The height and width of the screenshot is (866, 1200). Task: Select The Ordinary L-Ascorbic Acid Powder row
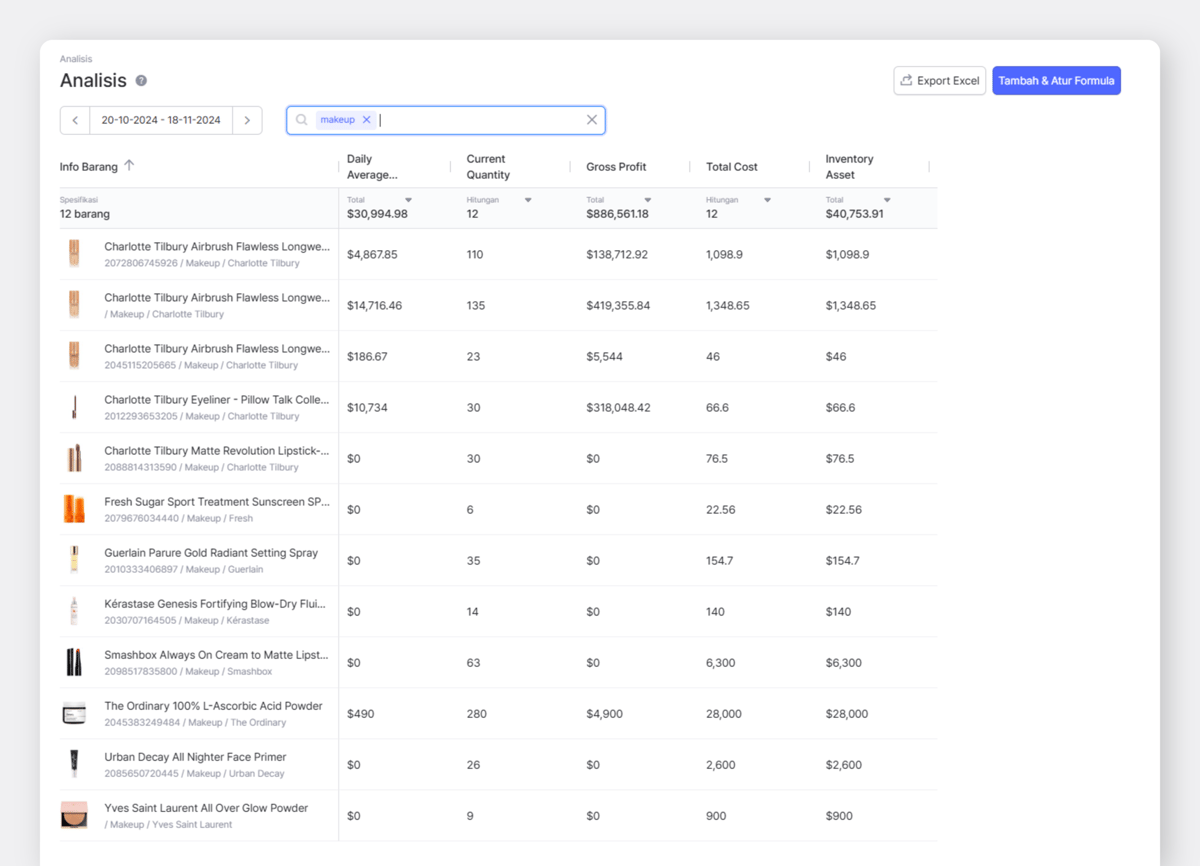498,713
